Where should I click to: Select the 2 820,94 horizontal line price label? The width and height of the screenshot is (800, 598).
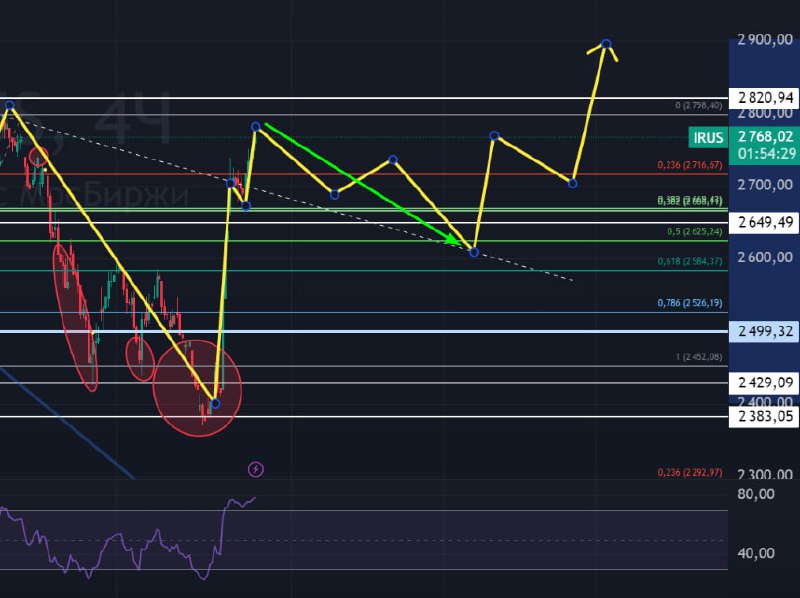click(x=764, y=97)
